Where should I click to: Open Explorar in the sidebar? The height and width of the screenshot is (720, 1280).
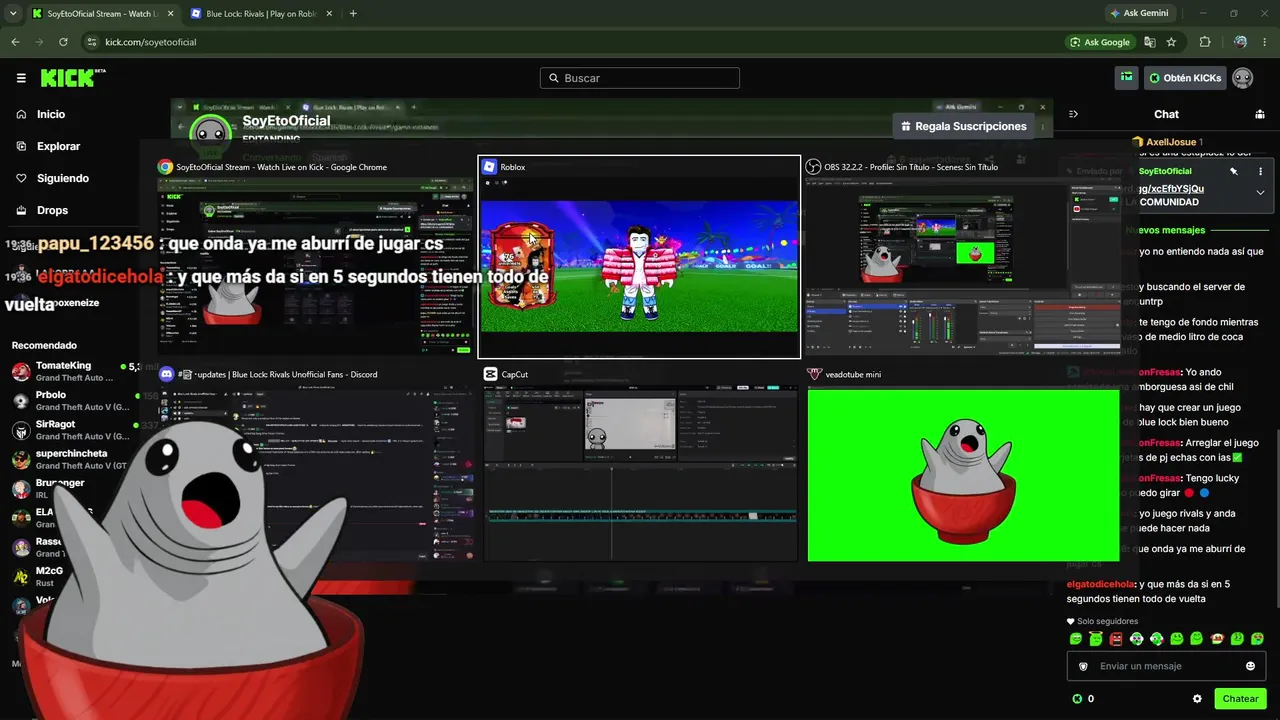pos(48,146)
